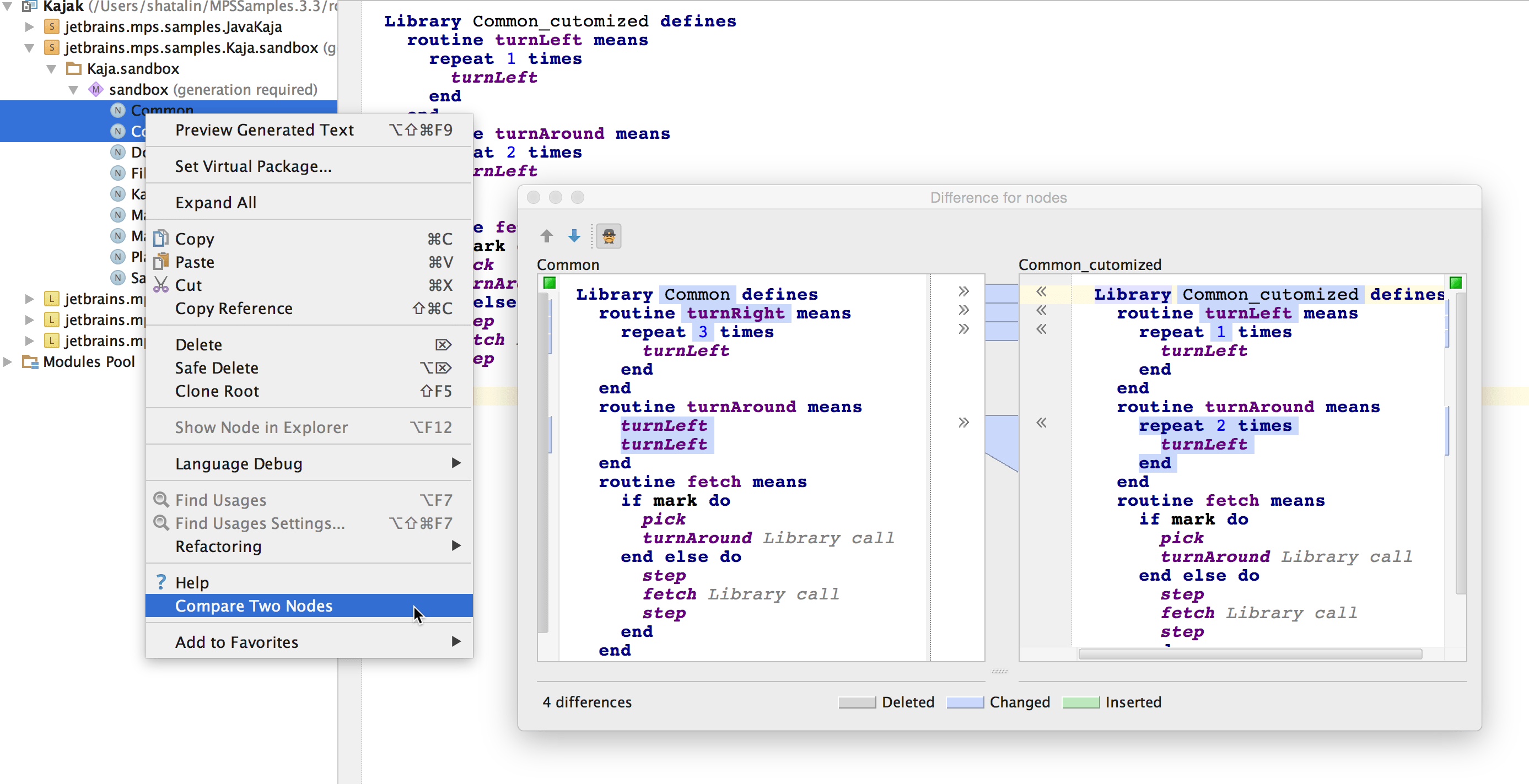Click the magnifier icon beside Find Usages

160,500
